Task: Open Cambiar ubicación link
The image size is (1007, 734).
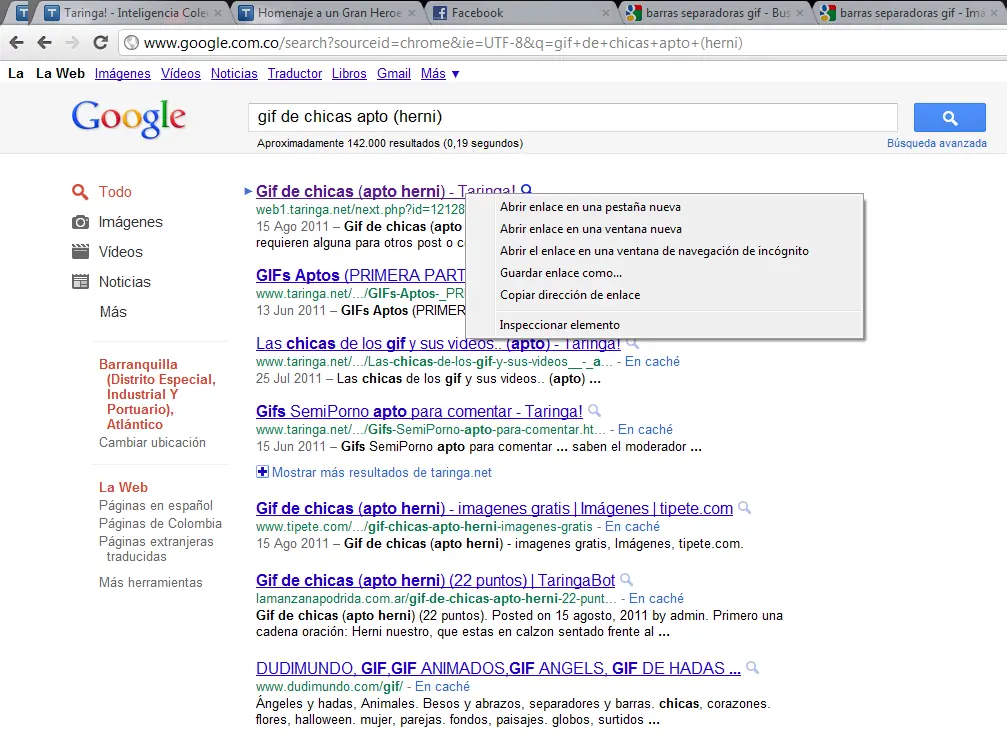Action: (x=152, y=442)
